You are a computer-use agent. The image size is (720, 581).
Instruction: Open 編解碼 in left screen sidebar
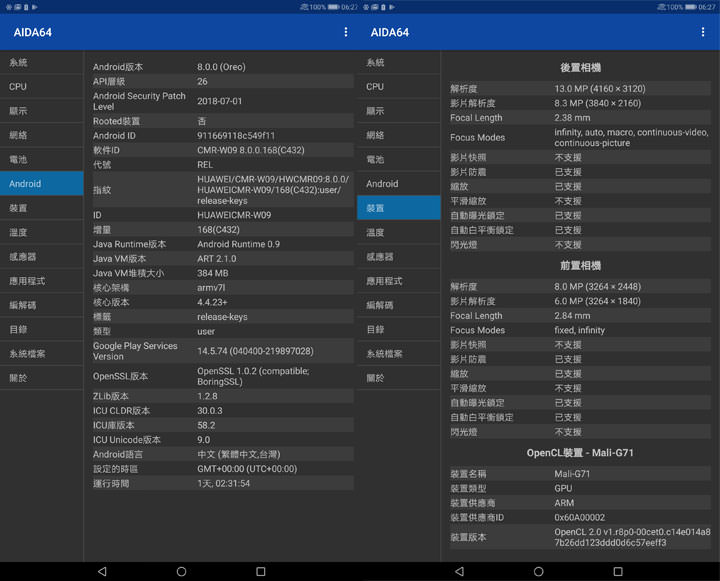pos(42,305)
